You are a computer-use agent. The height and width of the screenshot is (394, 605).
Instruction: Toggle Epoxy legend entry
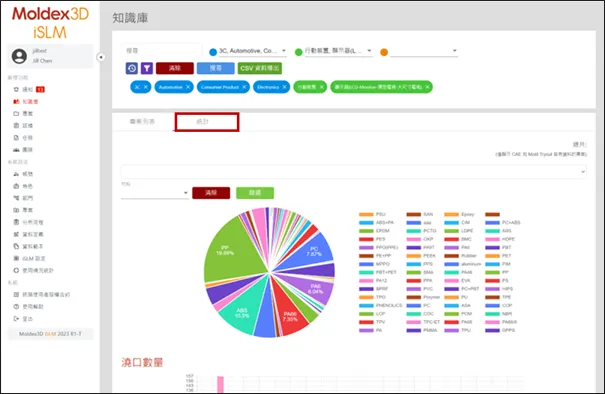(x=459, y=214)
